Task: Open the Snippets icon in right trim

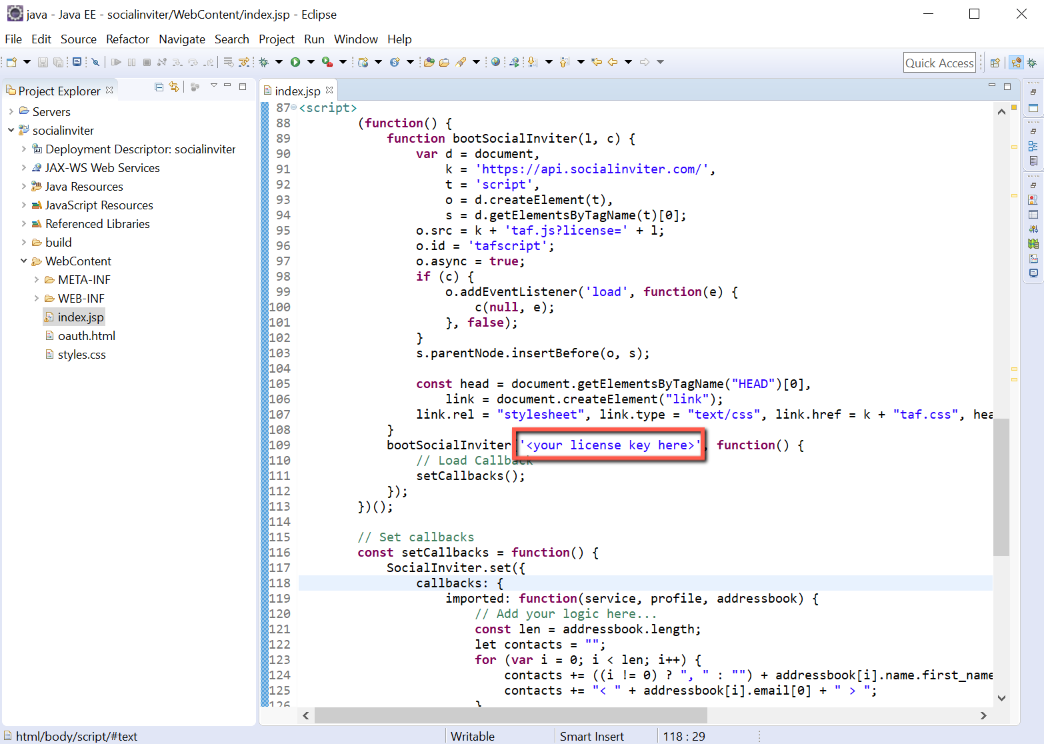Action: (x=1033, y=258)
